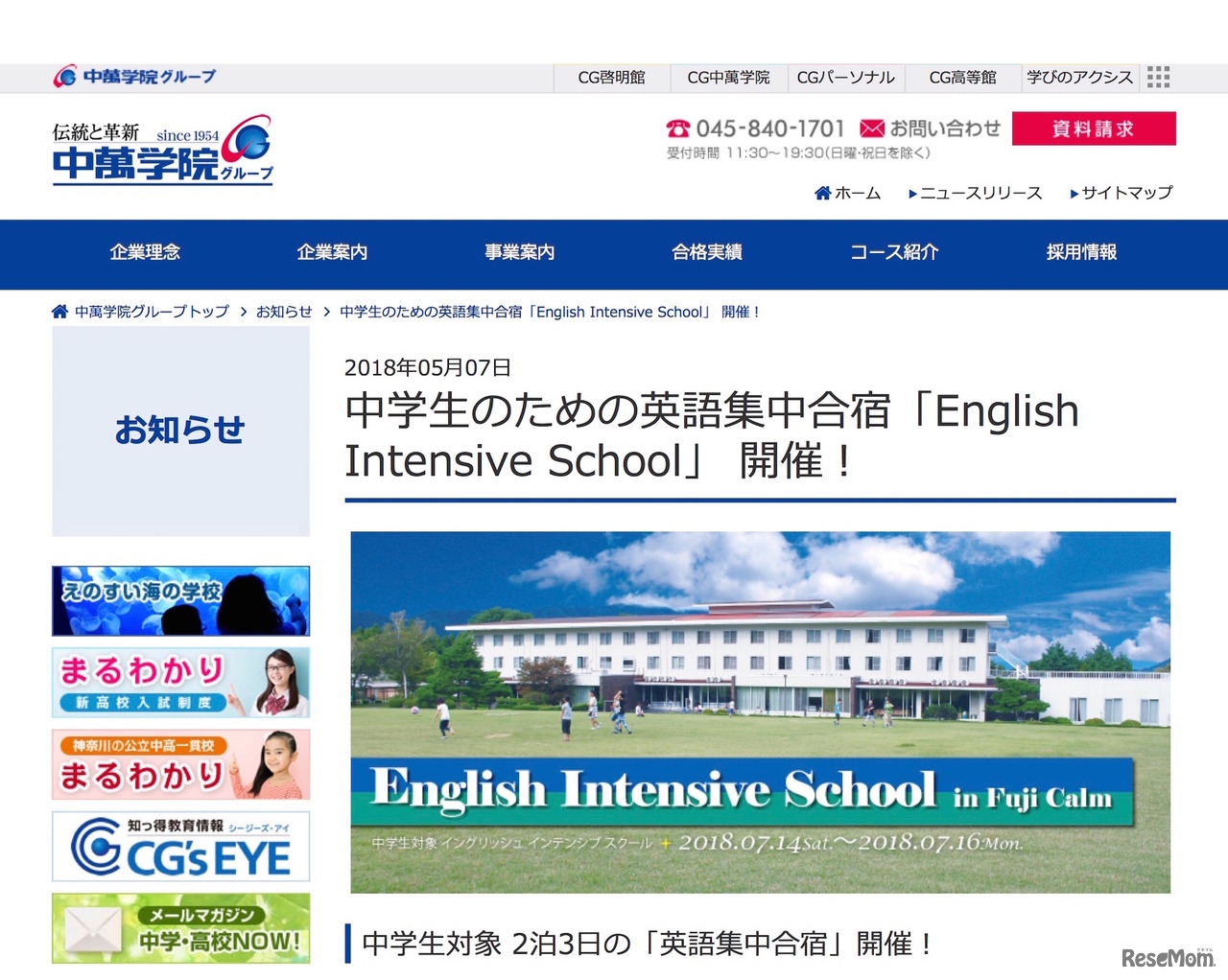Switch to the 学びのアクシス tab
The image size is (1228, 980).
click(x=1078, y=78)
